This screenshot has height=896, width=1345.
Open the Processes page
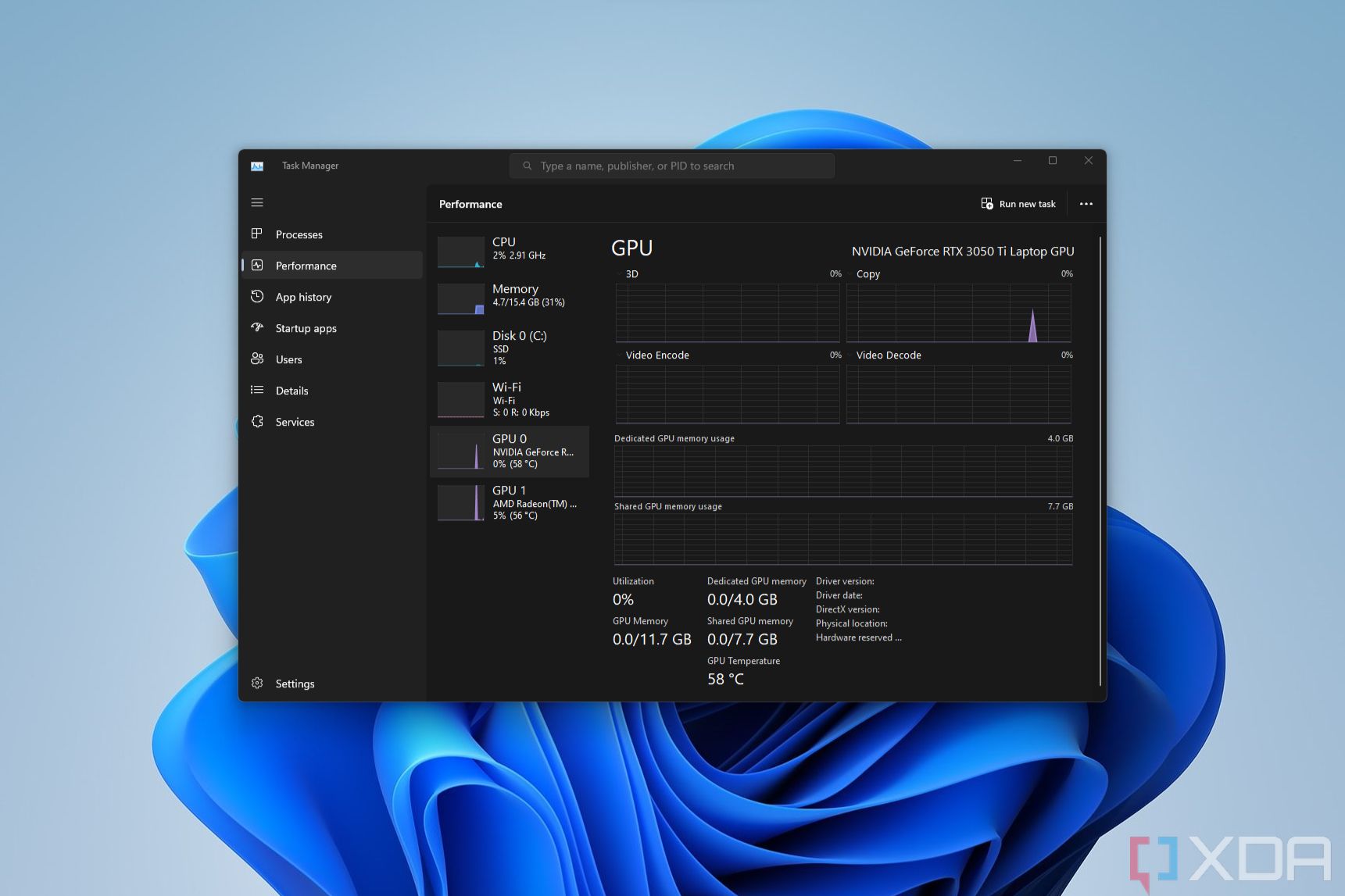tap(332, 234)
